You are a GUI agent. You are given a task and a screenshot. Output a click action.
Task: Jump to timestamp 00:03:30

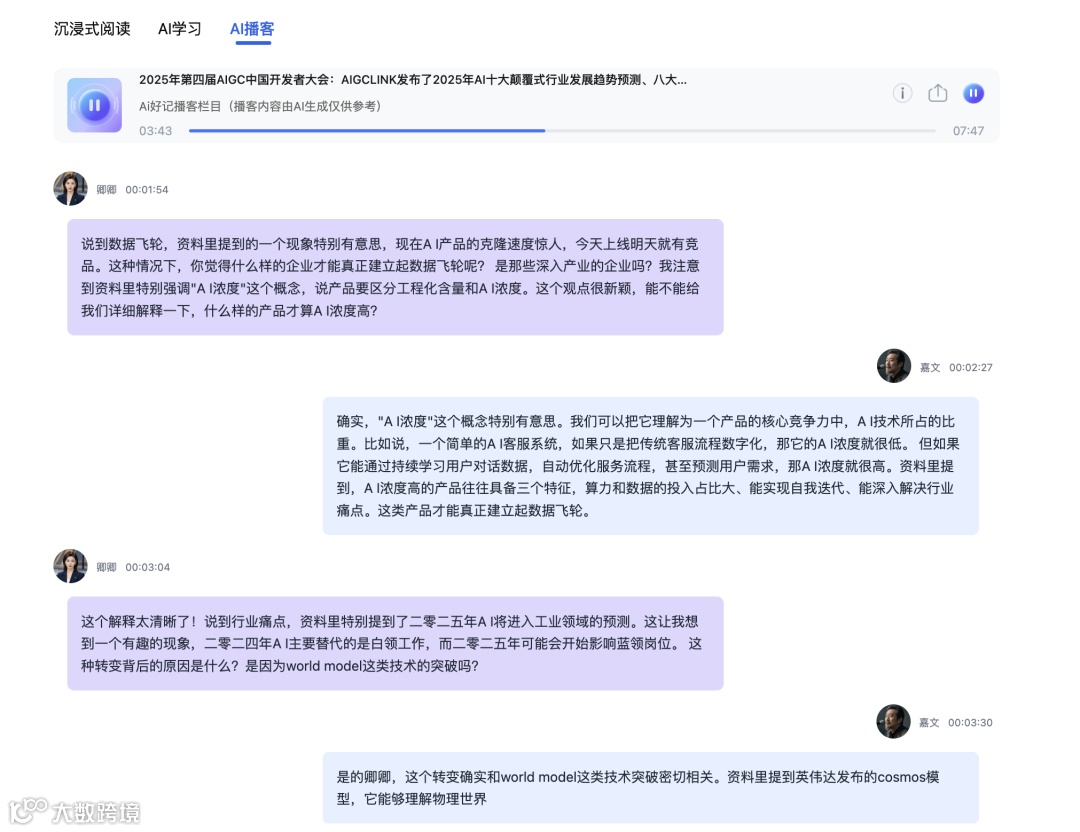click(970, 722)
